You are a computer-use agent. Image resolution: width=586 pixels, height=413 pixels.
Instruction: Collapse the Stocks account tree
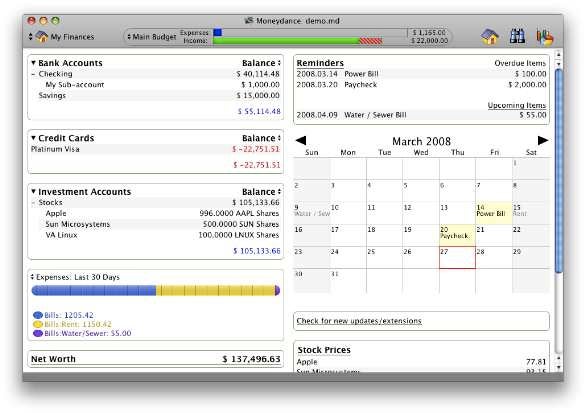(x=33, y=203)
